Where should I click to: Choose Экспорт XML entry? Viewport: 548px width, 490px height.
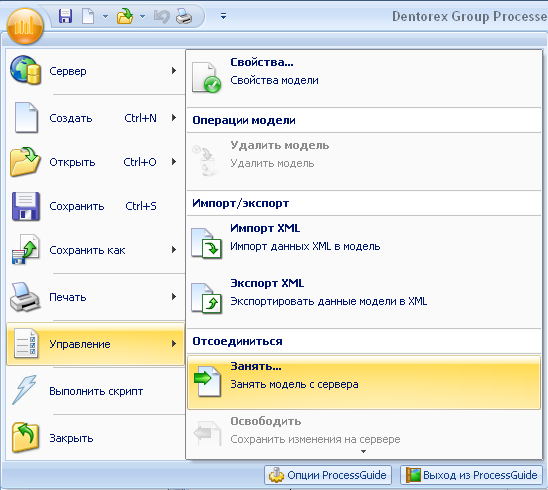click(x=364, y=299)
